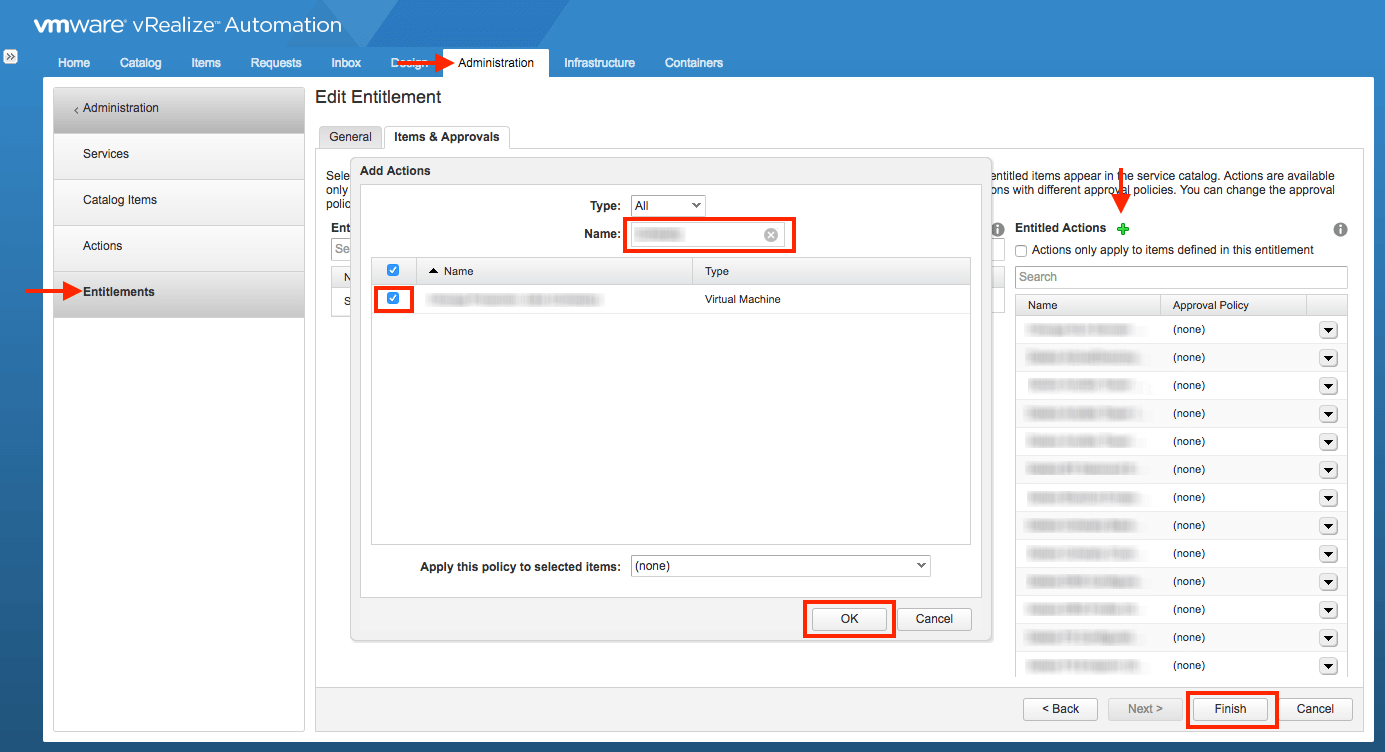Click the info icon beside Entitled Actions
This screenshot has height=752, width=1385.
point(1341,229)
